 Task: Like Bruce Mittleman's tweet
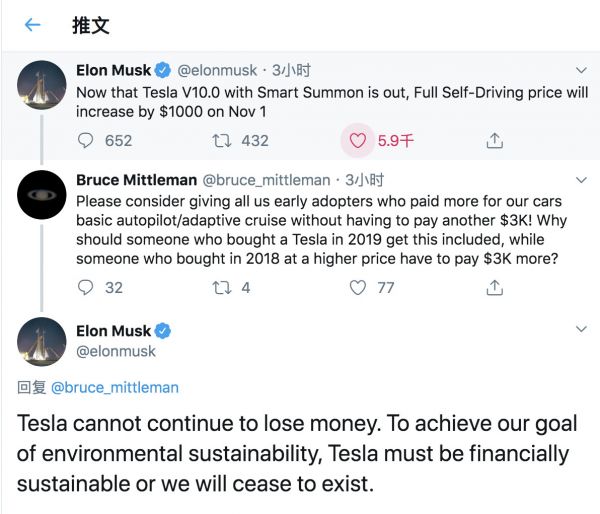(x=357, y=288)
